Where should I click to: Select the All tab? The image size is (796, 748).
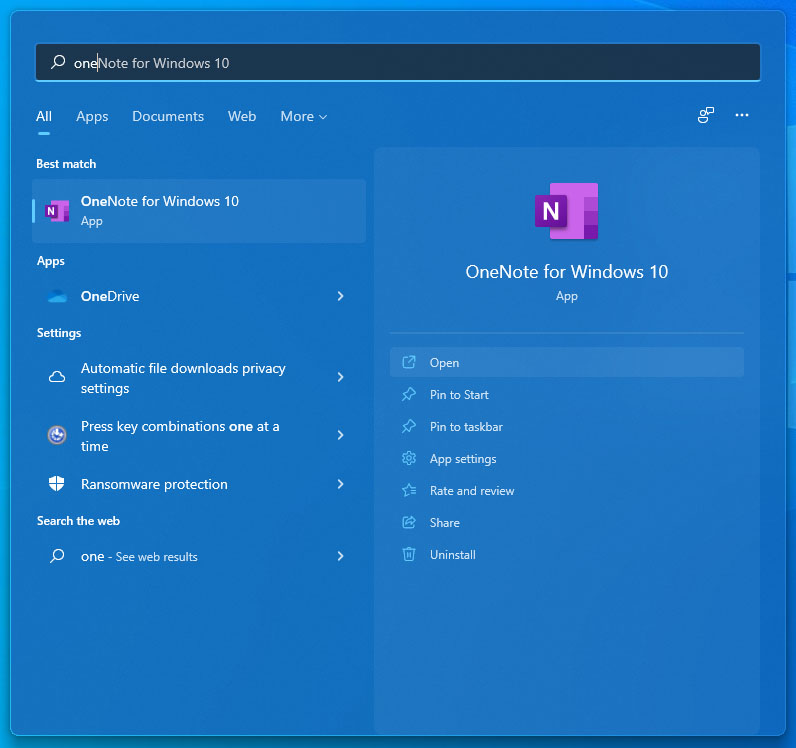44,116
